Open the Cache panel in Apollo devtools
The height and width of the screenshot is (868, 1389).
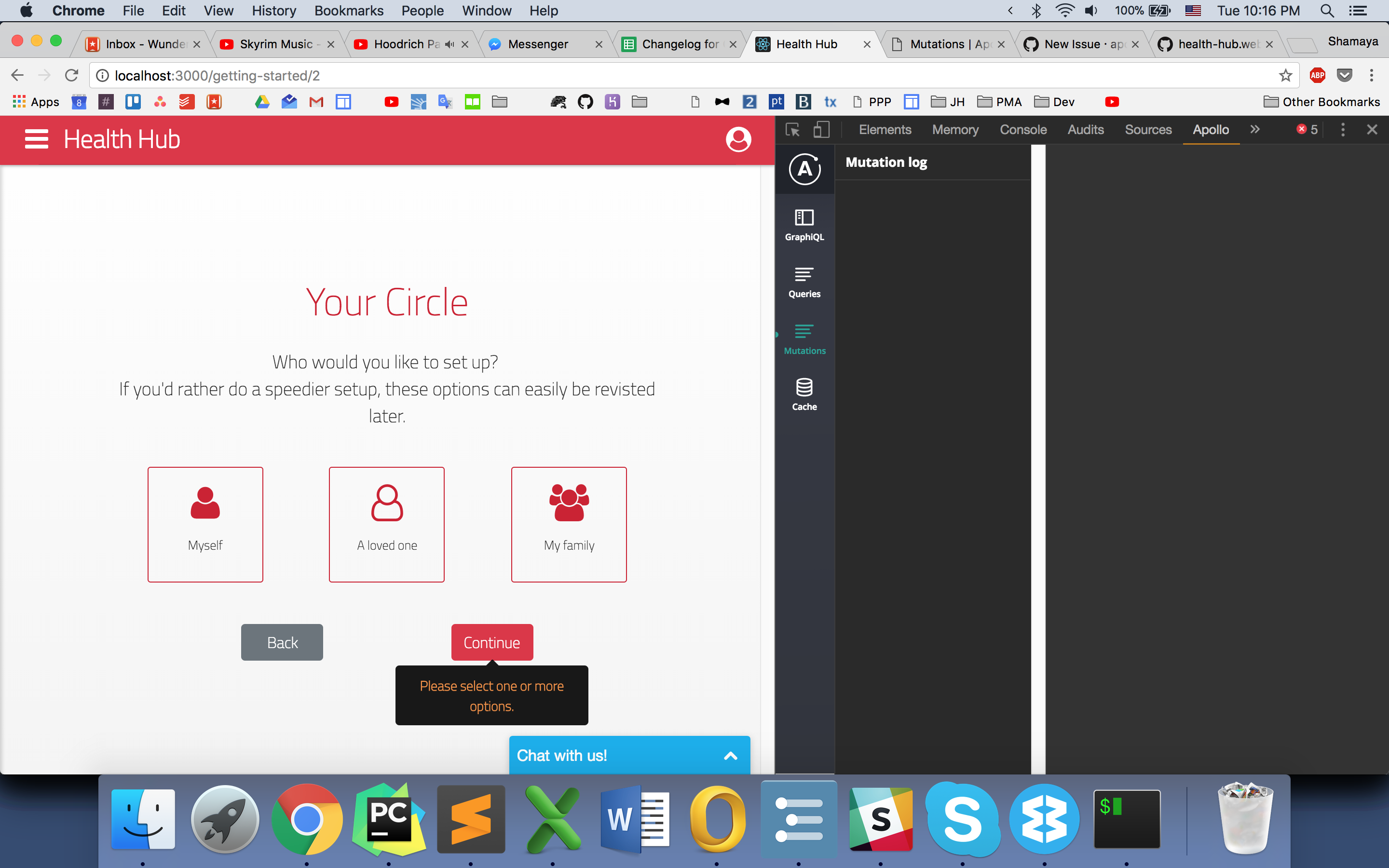(x=804, y=394)
